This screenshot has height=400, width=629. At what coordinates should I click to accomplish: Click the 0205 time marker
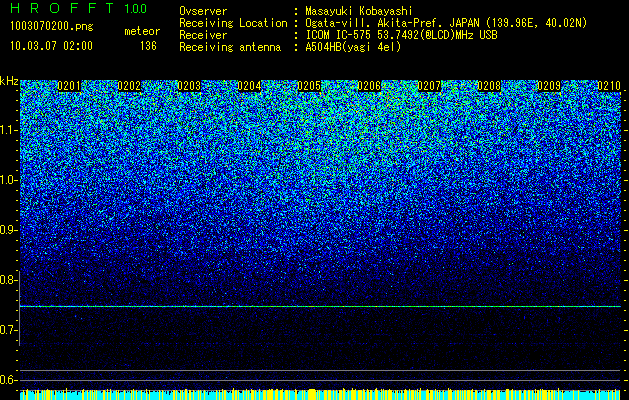(x=309, y=86)
